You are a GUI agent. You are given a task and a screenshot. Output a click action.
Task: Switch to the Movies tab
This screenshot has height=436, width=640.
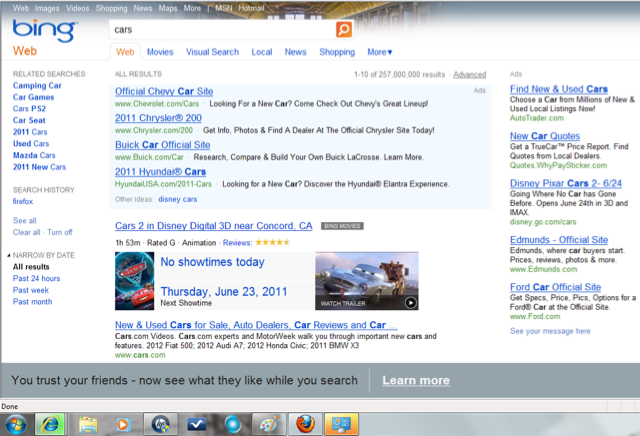click(160, 52)
